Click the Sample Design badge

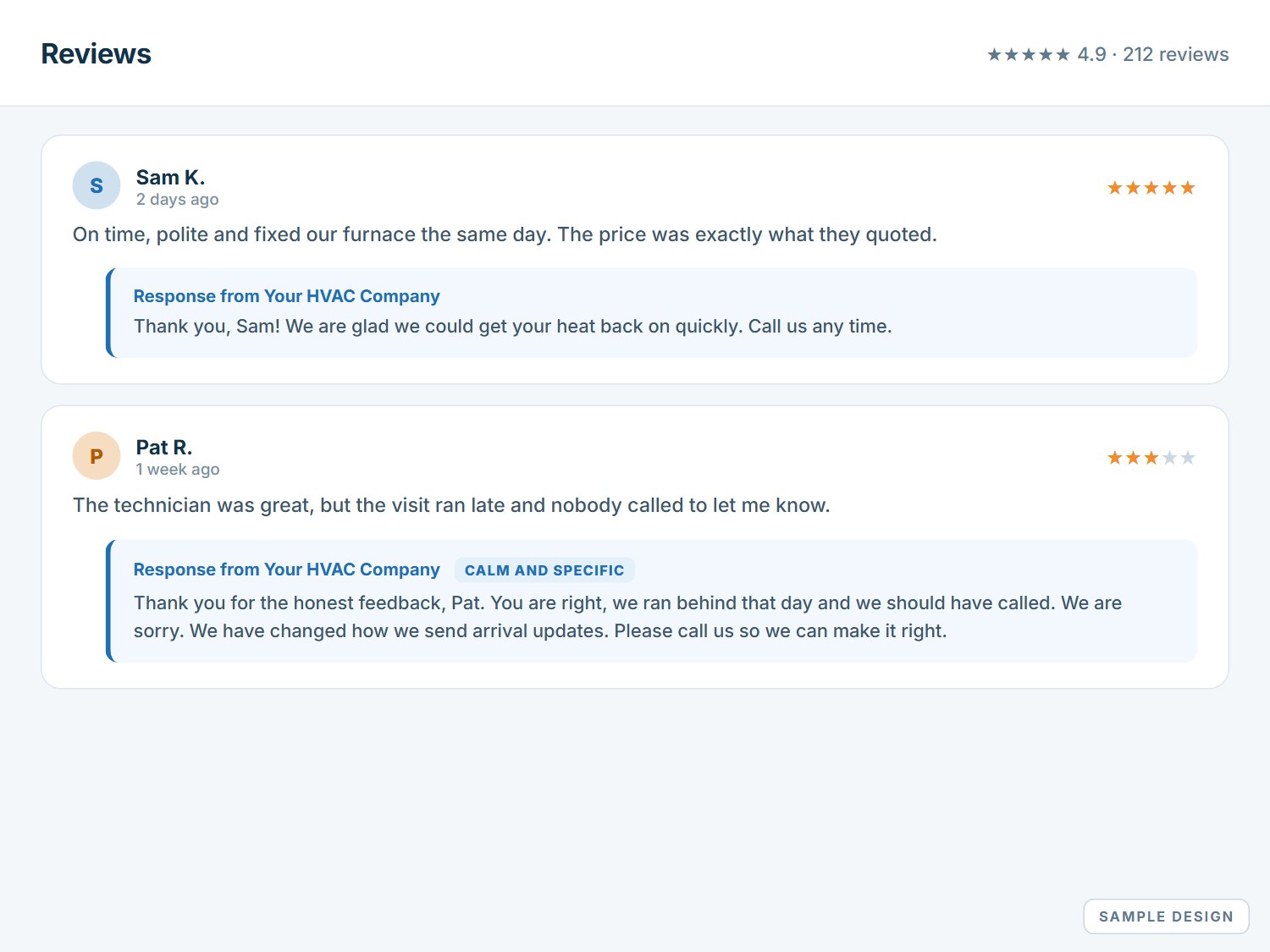[1166, 916]
